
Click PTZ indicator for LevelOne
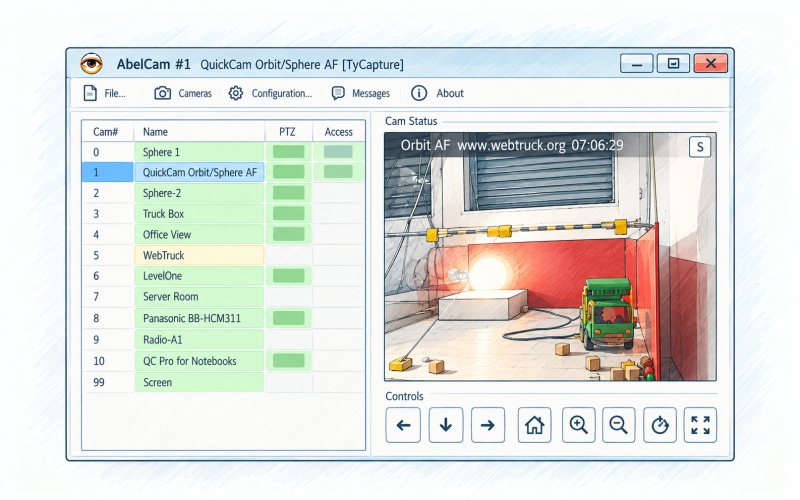[x=289, y=276]
